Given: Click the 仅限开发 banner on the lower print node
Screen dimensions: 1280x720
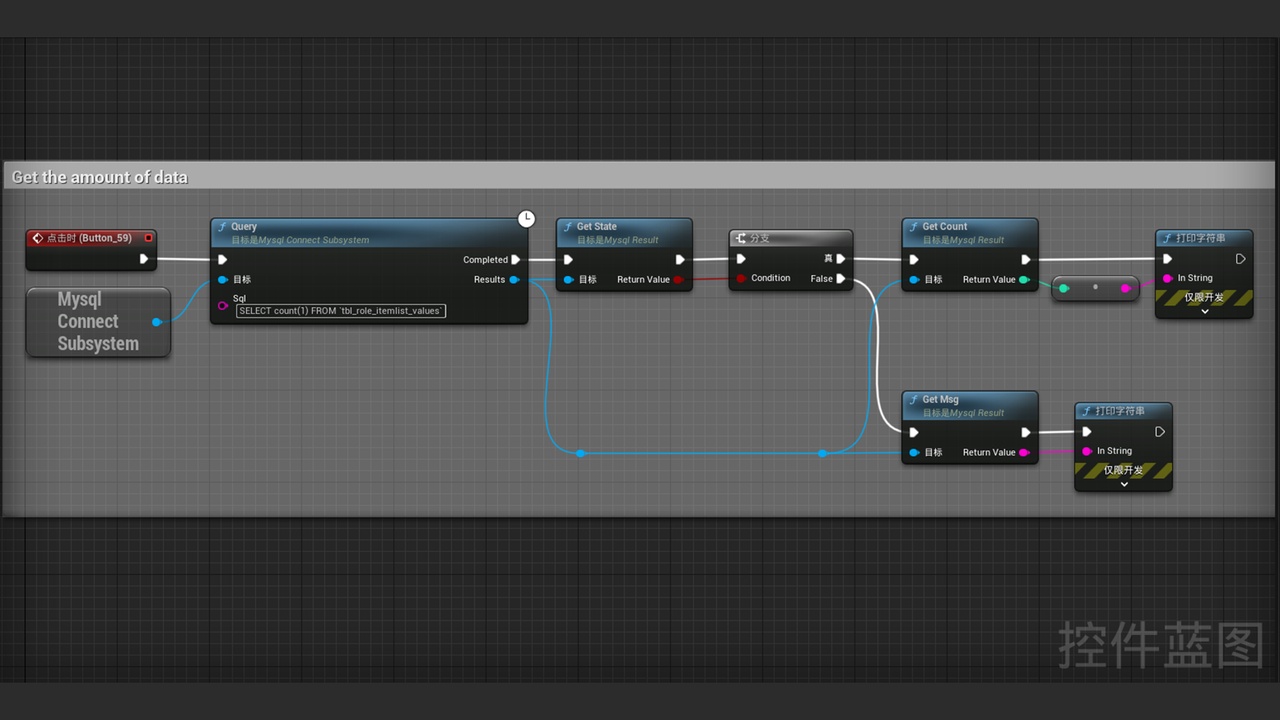Looking at the screenshot, I should click(1124, 470).
